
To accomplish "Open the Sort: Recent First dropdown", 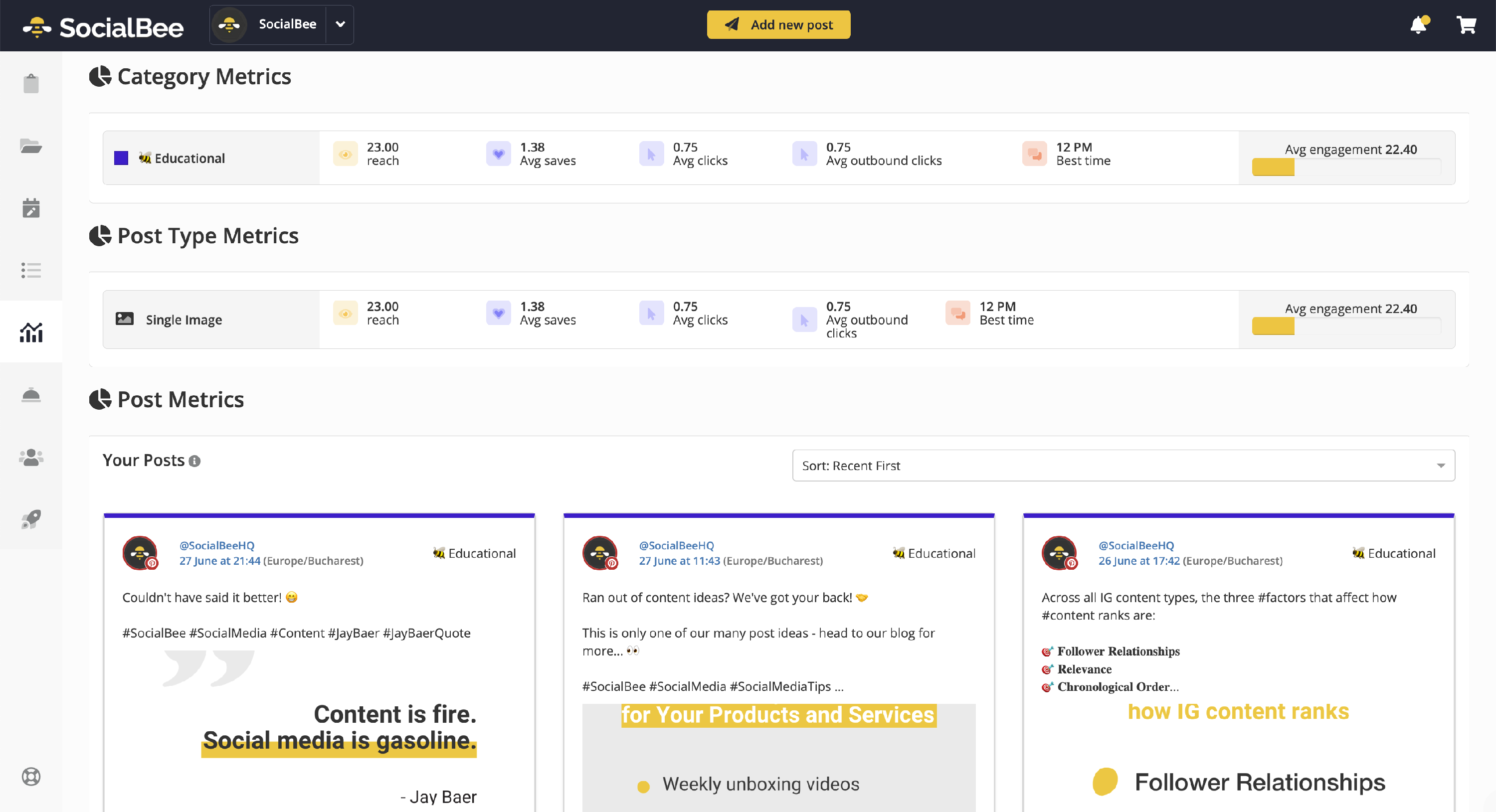I will (1123, 466).
